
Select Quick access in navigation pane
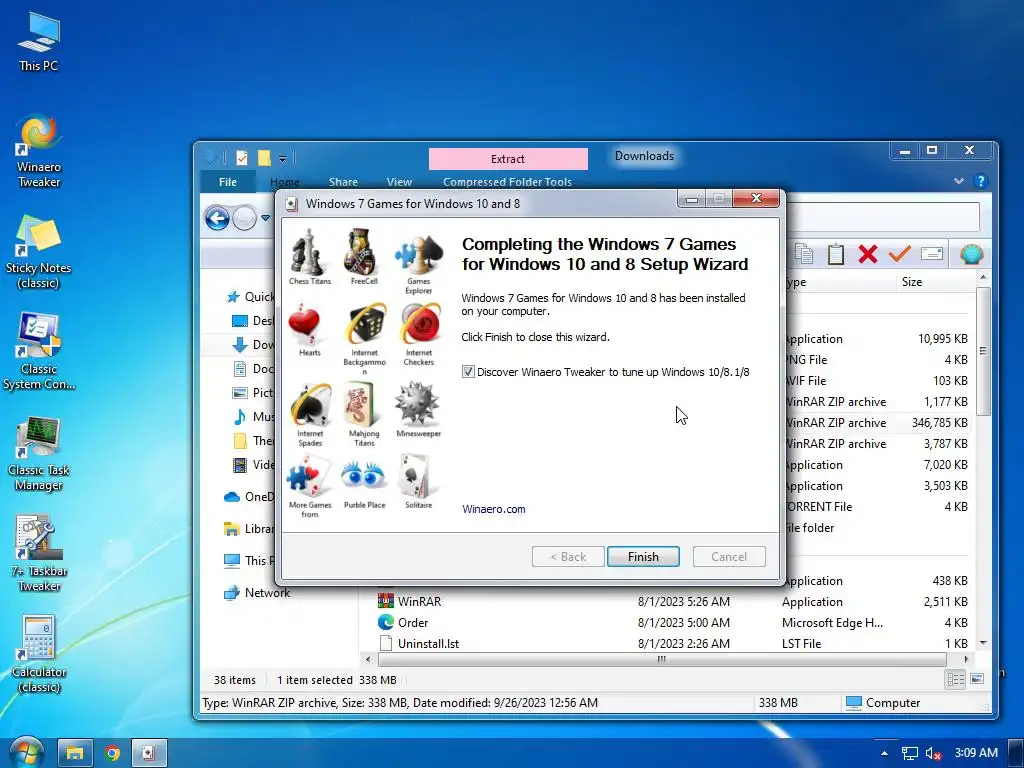[250, 296]
